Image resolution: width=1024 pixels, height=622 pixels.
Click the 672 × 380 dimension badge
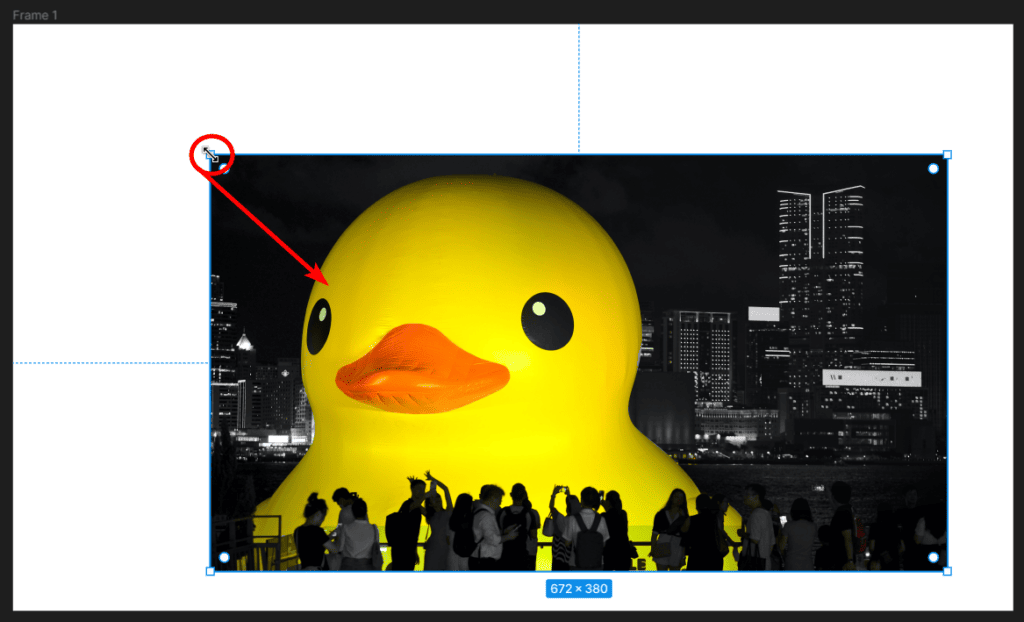578,589
